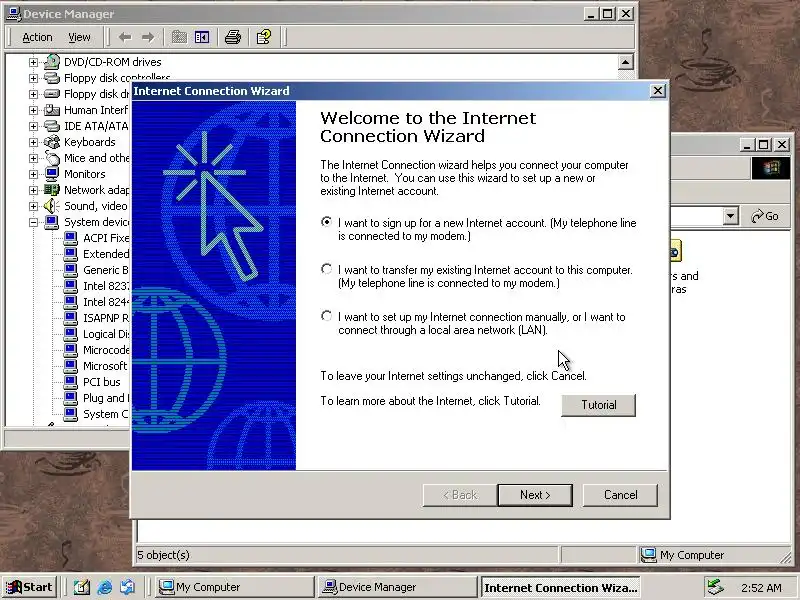The width and height of the screenshot is (800, 600).
Task: Select the 'Generic B' system device entry
Action: coord(106,270)
